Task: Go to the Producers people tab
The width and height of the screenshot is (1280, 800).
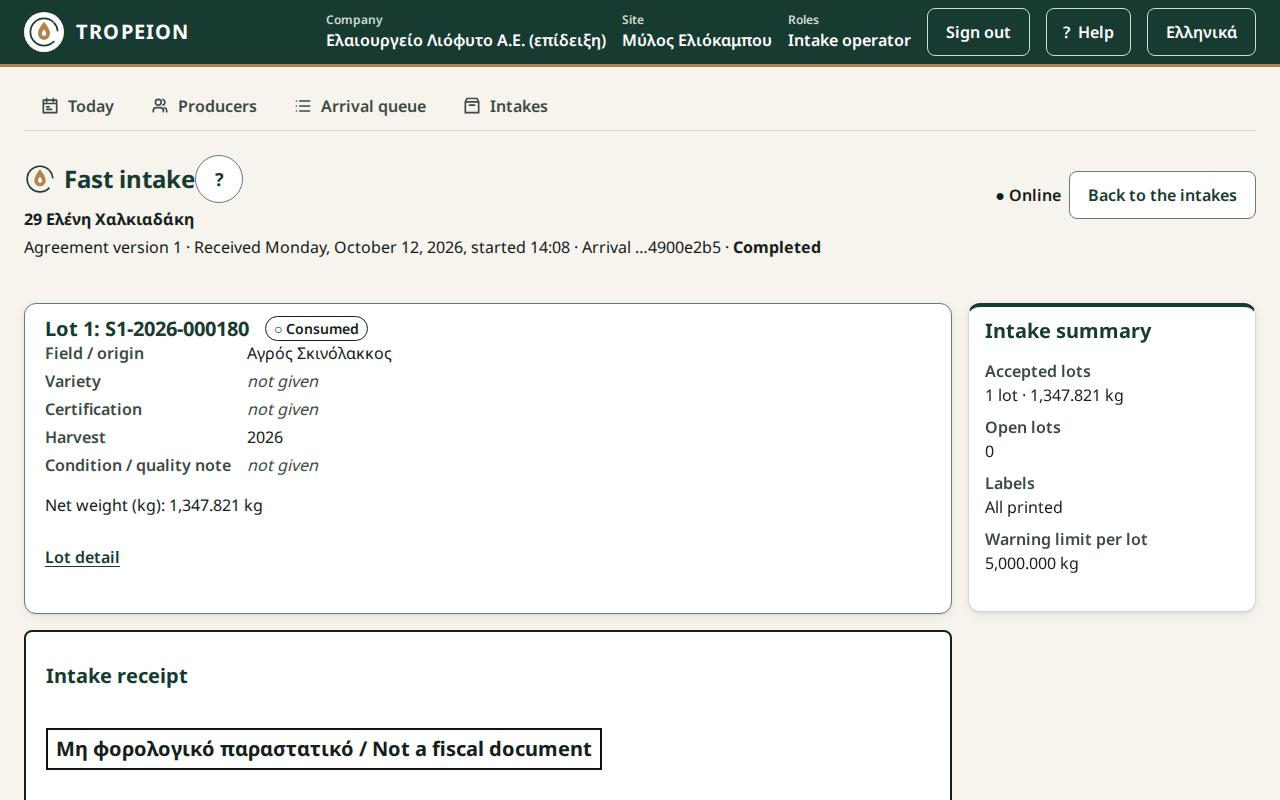Action: tap(205, 106)
